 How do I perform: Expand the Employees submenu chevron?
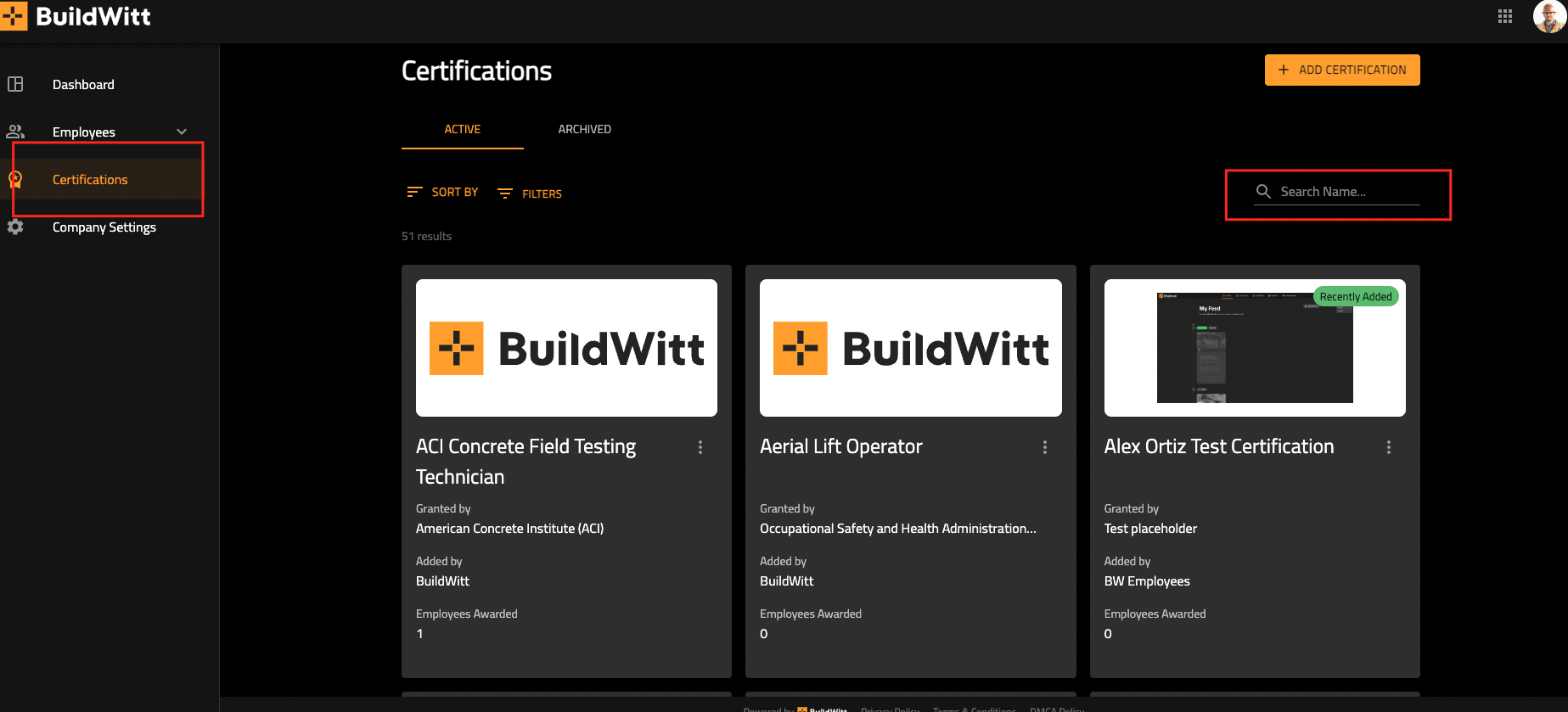(x=182, y=132)
